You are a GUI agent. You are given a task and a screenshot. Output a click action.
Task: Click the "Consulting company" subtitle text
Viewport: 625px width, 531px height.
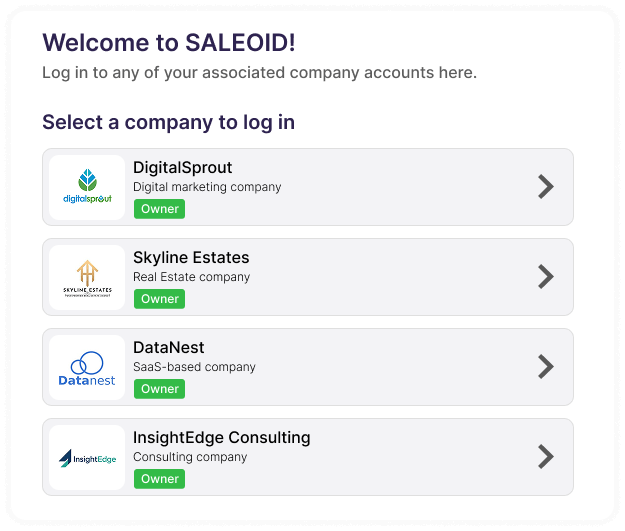point(190,457)
